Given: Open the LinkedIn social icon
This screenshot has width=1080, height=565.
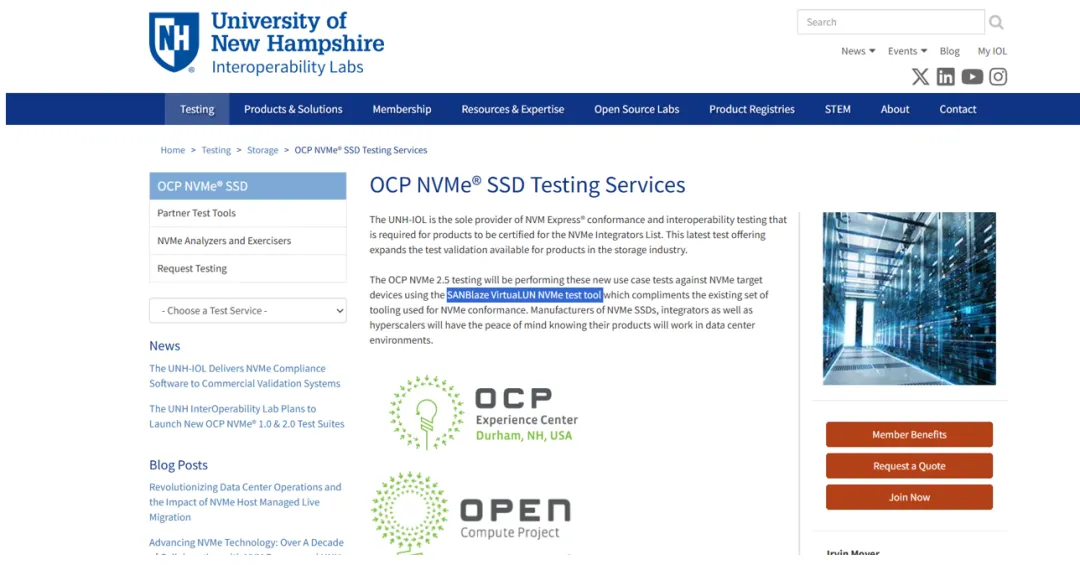Looking at the screenshot, I should tap(945, 76).
